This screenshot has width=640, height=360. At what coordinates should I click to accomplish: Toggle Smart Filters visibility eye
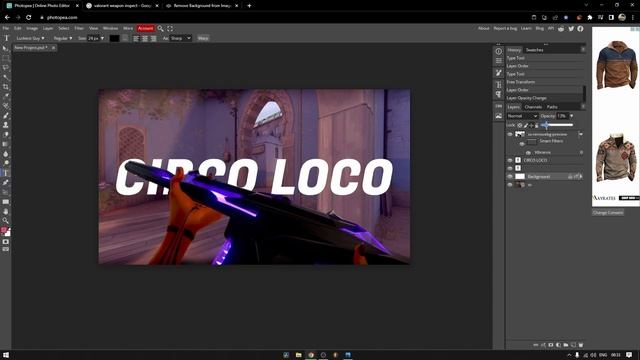tap(522, 144)
